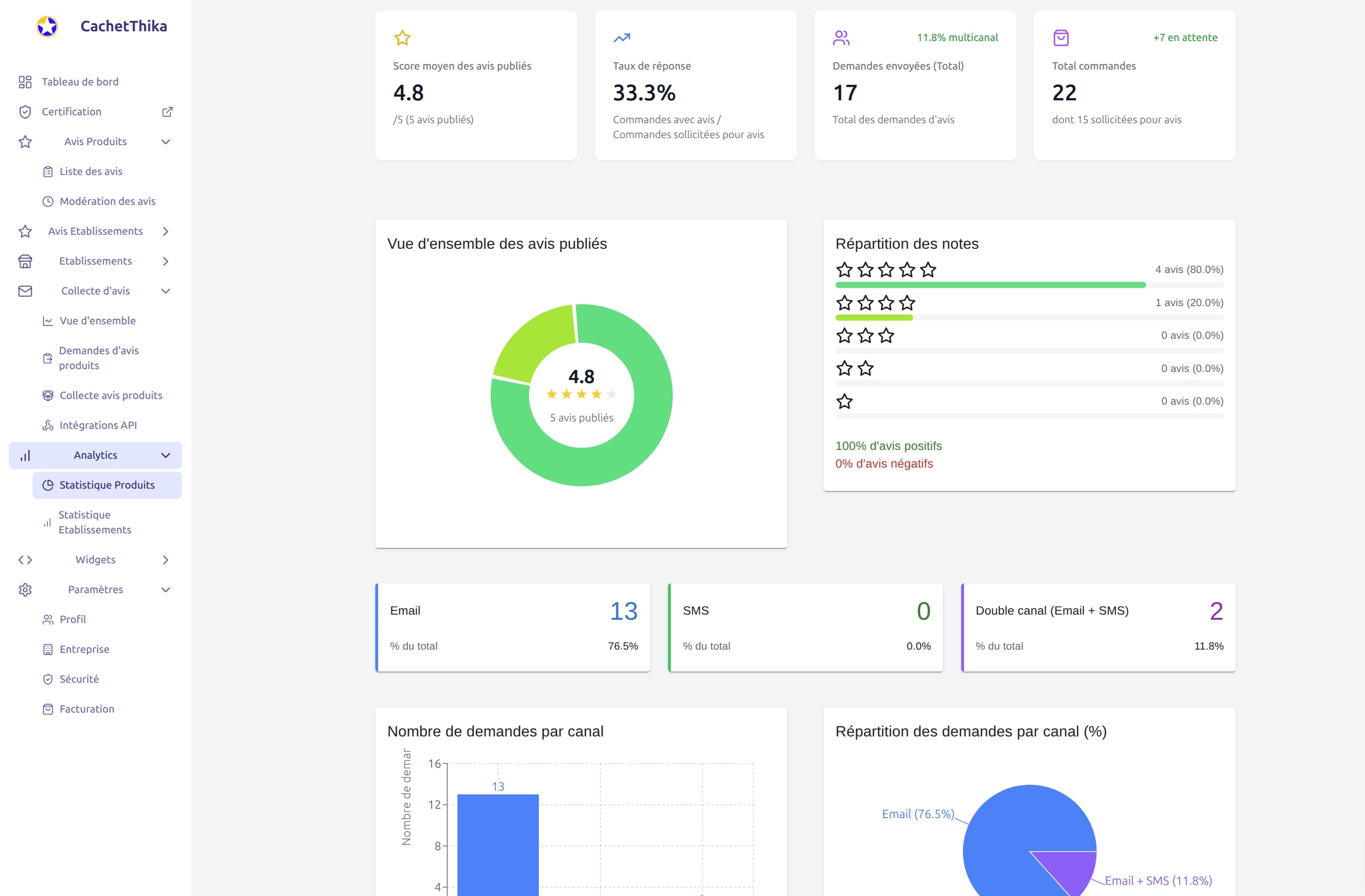Open the Tableau de bord grid icon

(25, 81)
